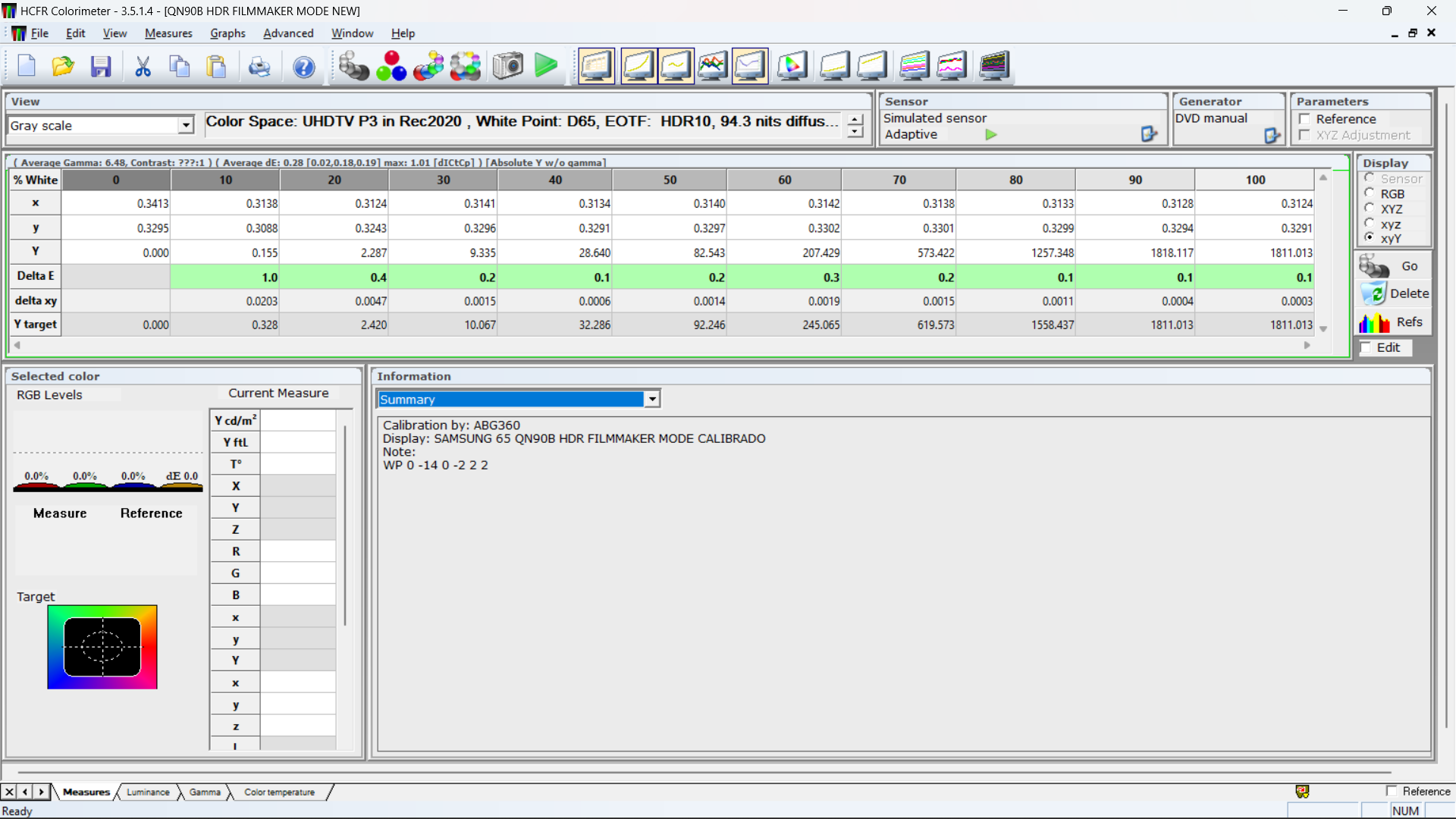1456x819 pixels.
Task: Open CIE diagram graph toolbar icon
Action: coord(792,66)
